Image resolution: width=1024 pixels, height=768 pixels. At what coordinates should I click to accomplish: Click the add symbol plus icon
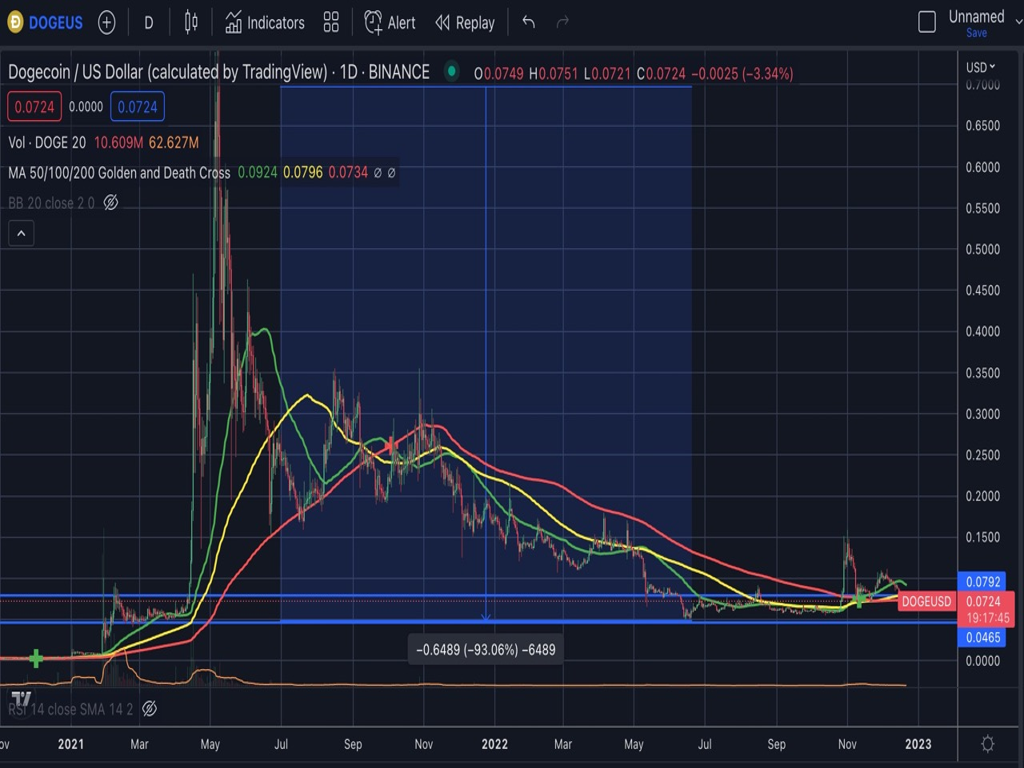[106, 22]
